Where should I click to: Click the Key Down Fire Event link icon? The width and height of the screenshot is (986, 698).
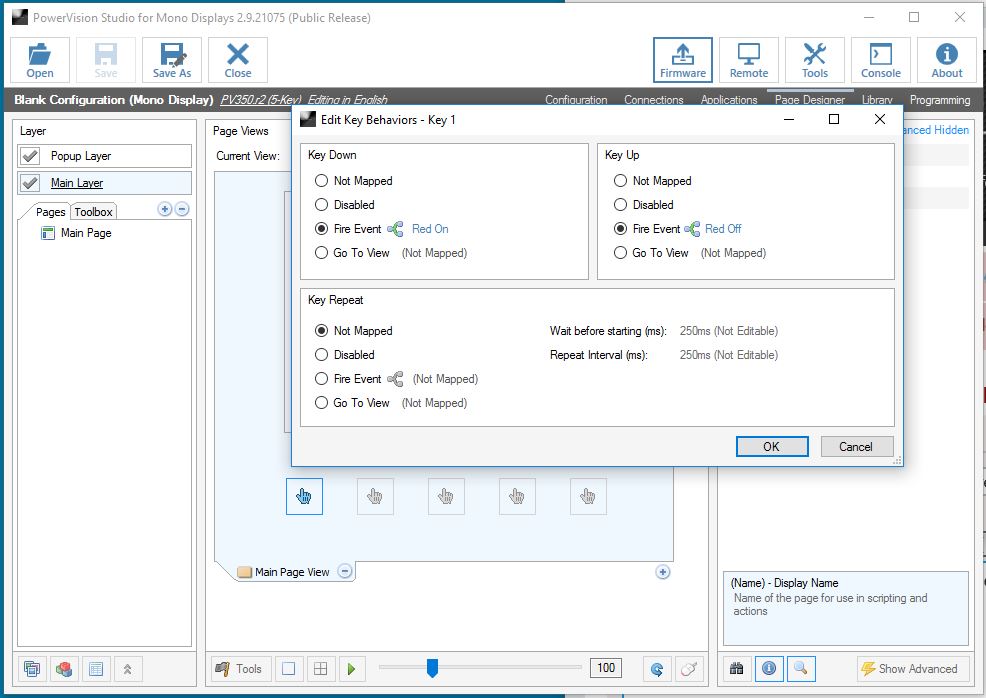395,229
